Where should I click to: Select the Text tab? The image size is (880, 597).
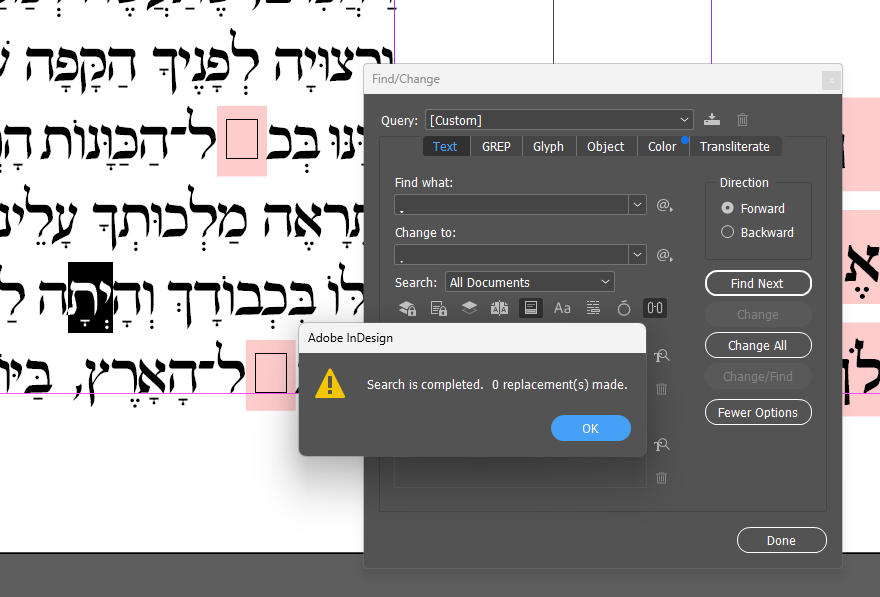click(x=445, y=146)
